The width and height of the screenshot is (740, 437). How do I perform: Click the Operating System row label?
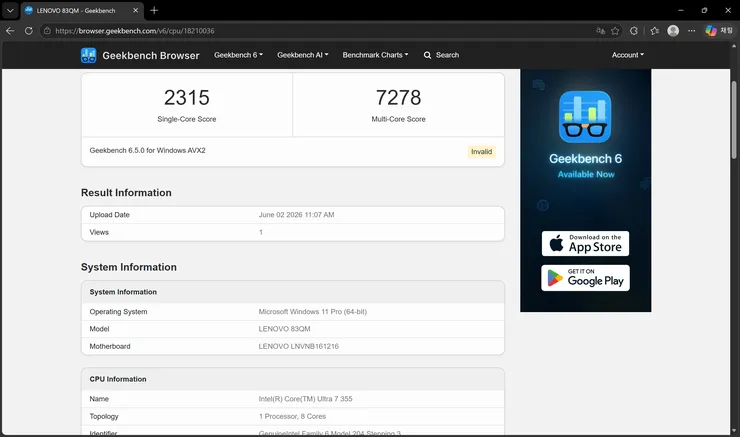click(x=118, y=312)
